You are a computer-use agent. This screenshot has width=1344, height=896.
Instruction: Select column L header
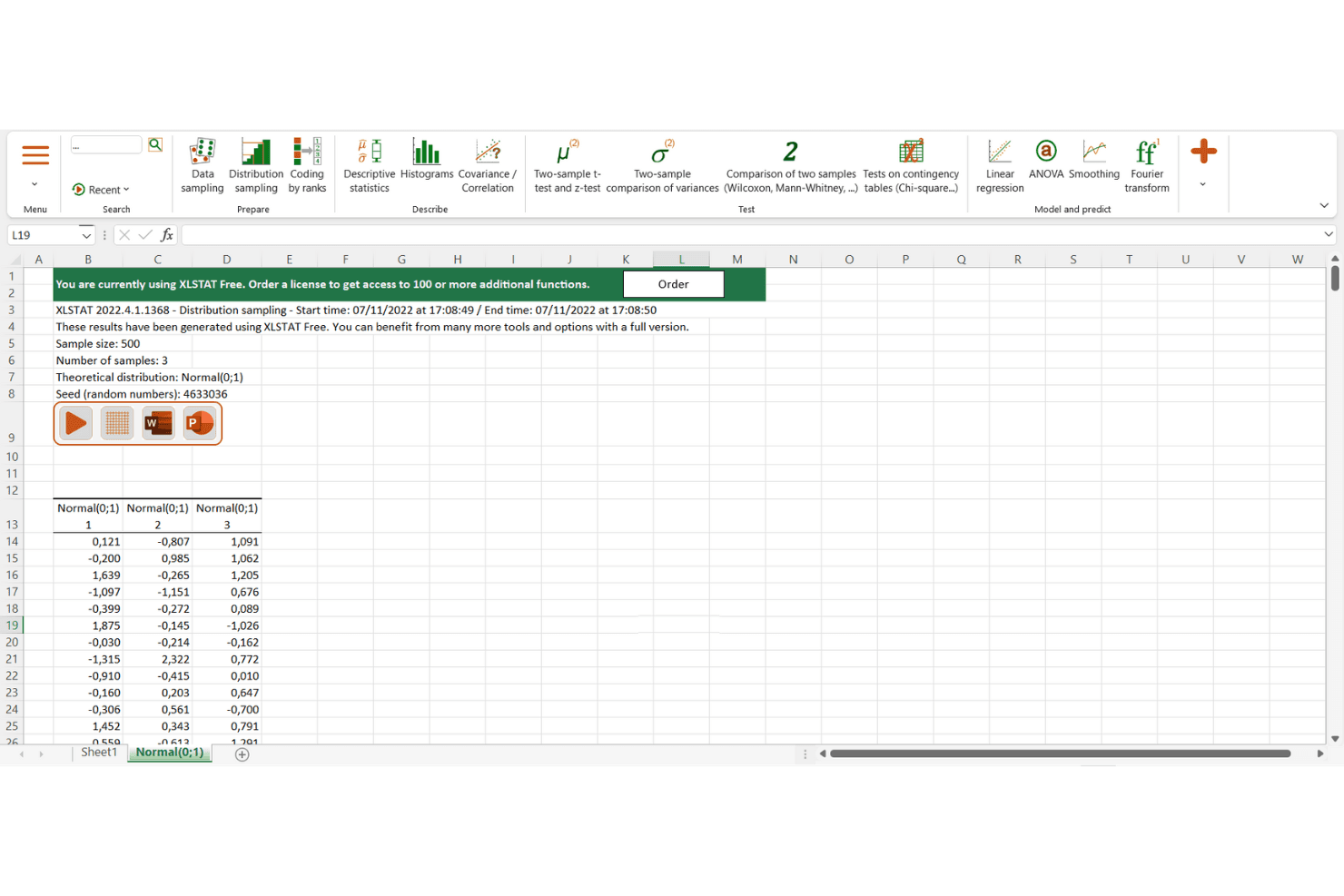[x=681, y=260]
